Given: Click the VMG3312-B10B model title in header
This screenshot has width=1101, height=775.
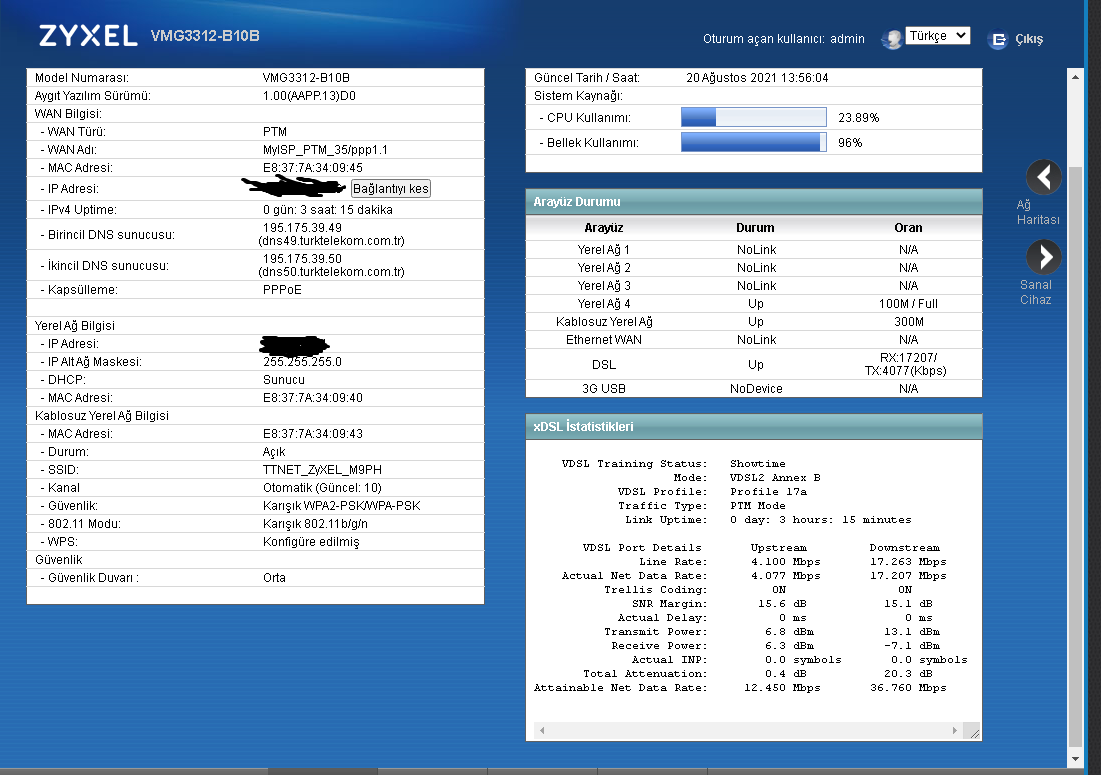Looking at the screenshot, I should [x=205, y=36].
